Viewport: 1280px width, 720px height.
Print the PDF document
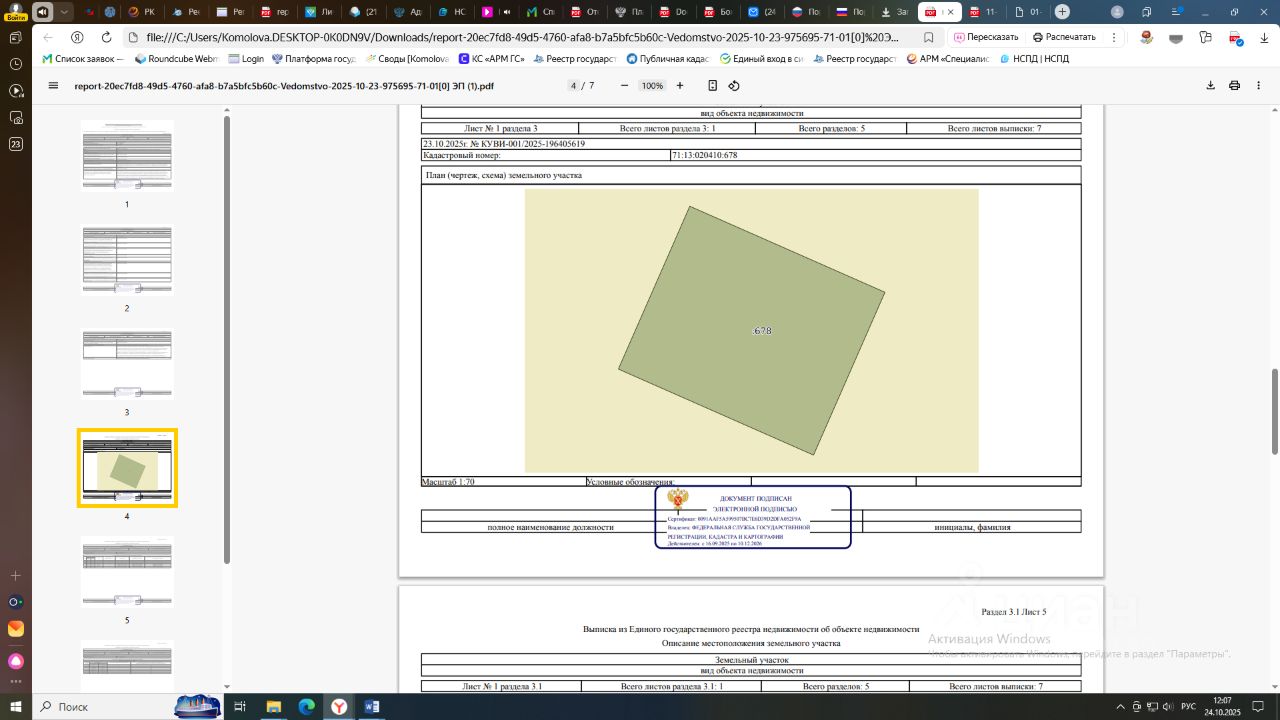coord(1234,86)
